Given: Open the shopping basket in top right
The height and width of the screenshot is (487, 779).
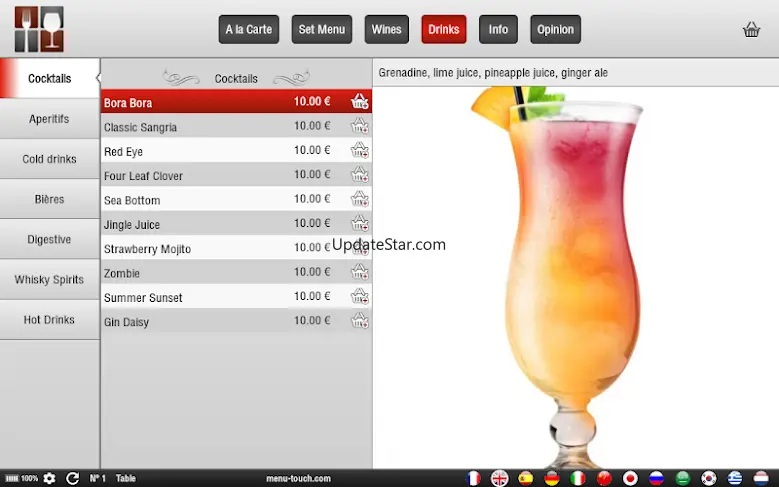Looking at the screenshot, I should 751,30.
